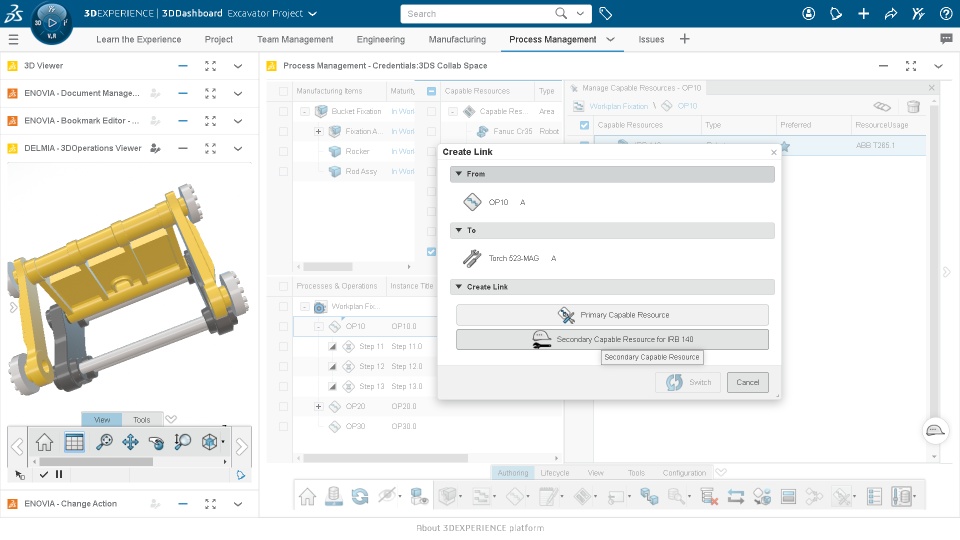Screen dimensions: 960x540
Task: Toggle the preferred star on the selected row
Action: [x=785, y=146]
